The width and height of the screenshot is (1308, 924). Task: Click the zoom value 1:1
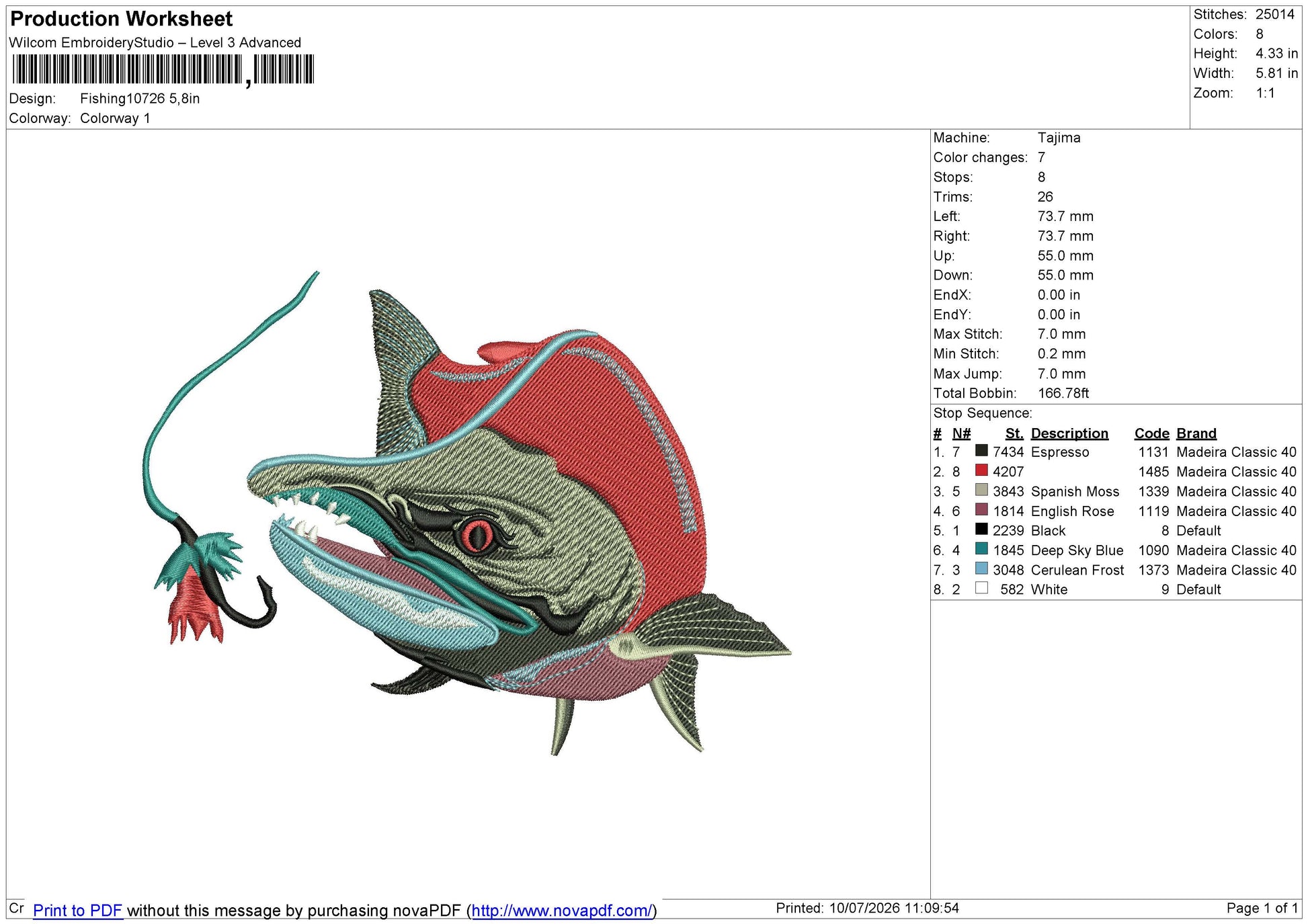[x=1265, y=93]
